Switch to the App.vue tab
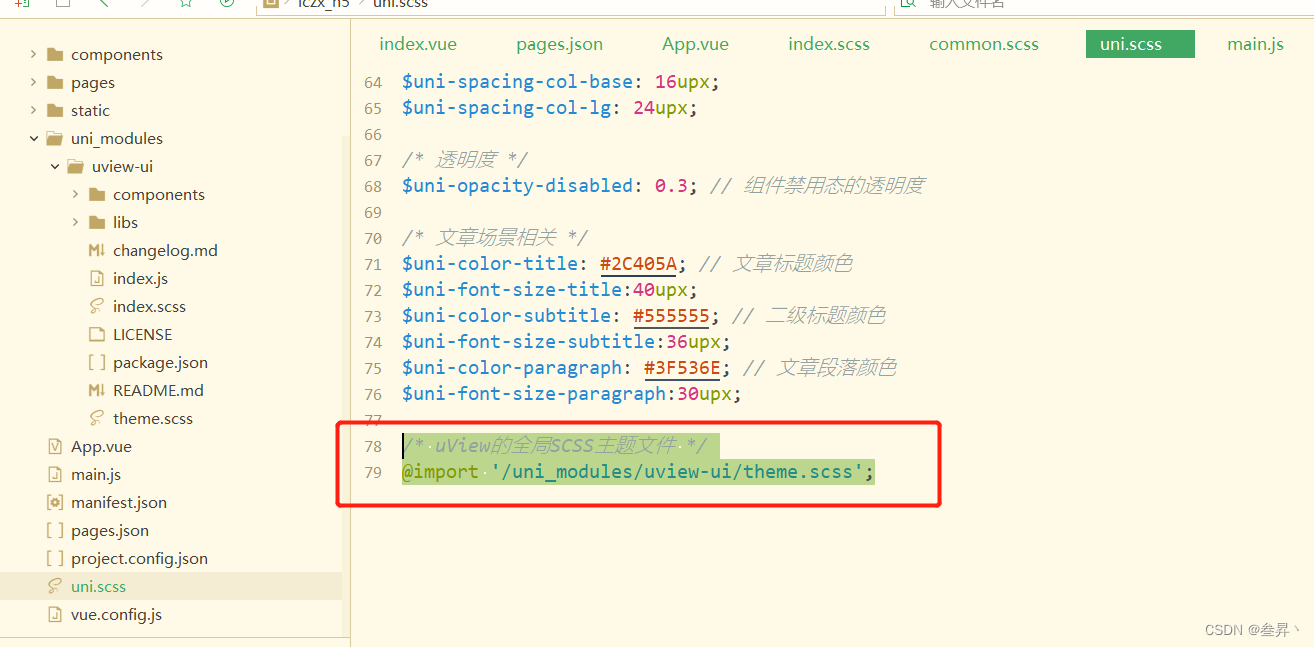Screen dimensions: 1314x647 pyautogui.click(x=695, y=44)
